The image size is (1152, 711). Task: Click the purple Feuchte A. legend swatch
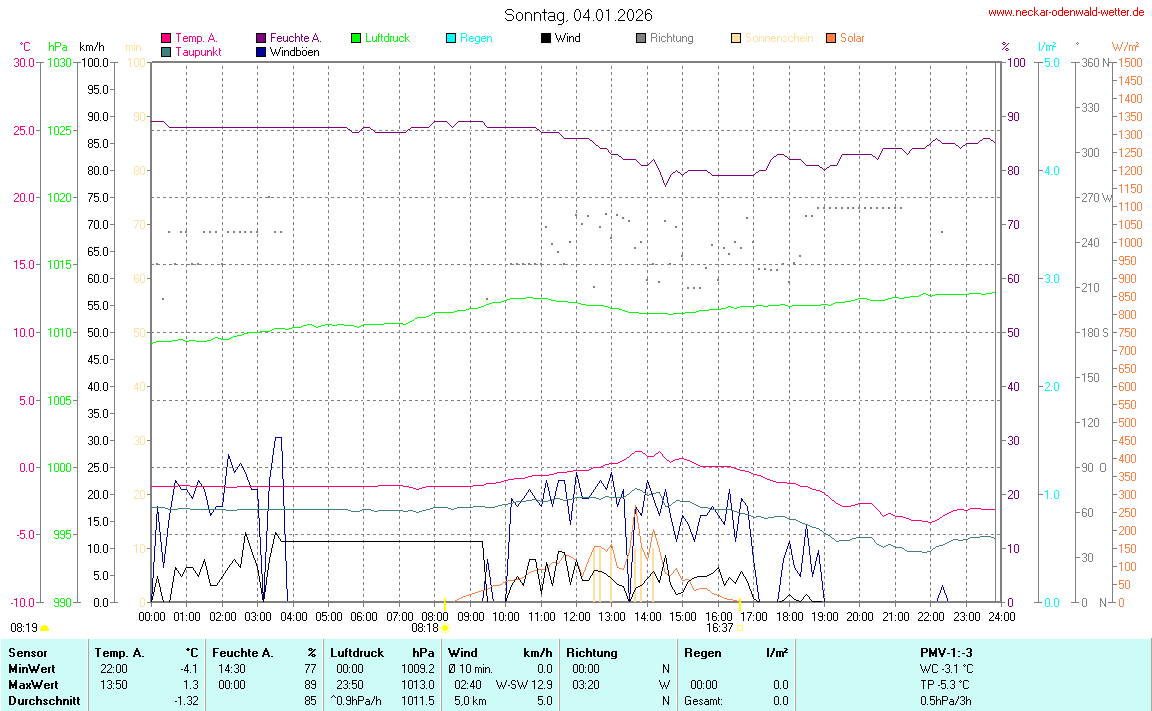pyautogui.click(x=261, y=38)
